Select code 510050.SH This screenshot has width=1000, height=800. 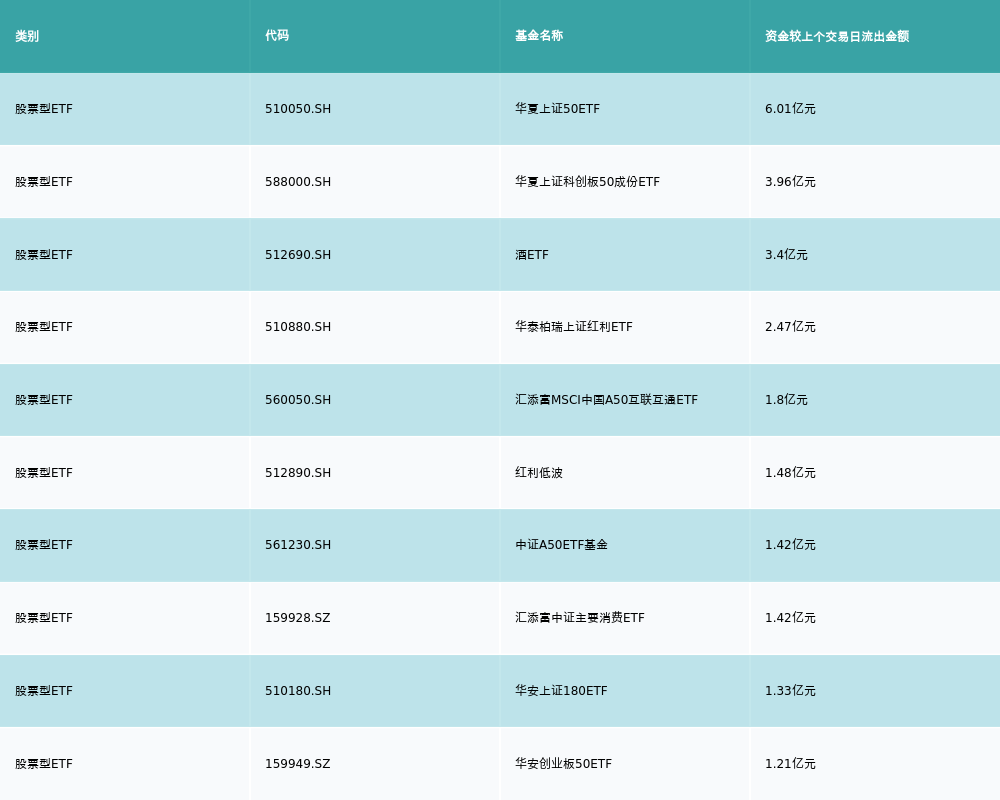click(x=298, y=109)
